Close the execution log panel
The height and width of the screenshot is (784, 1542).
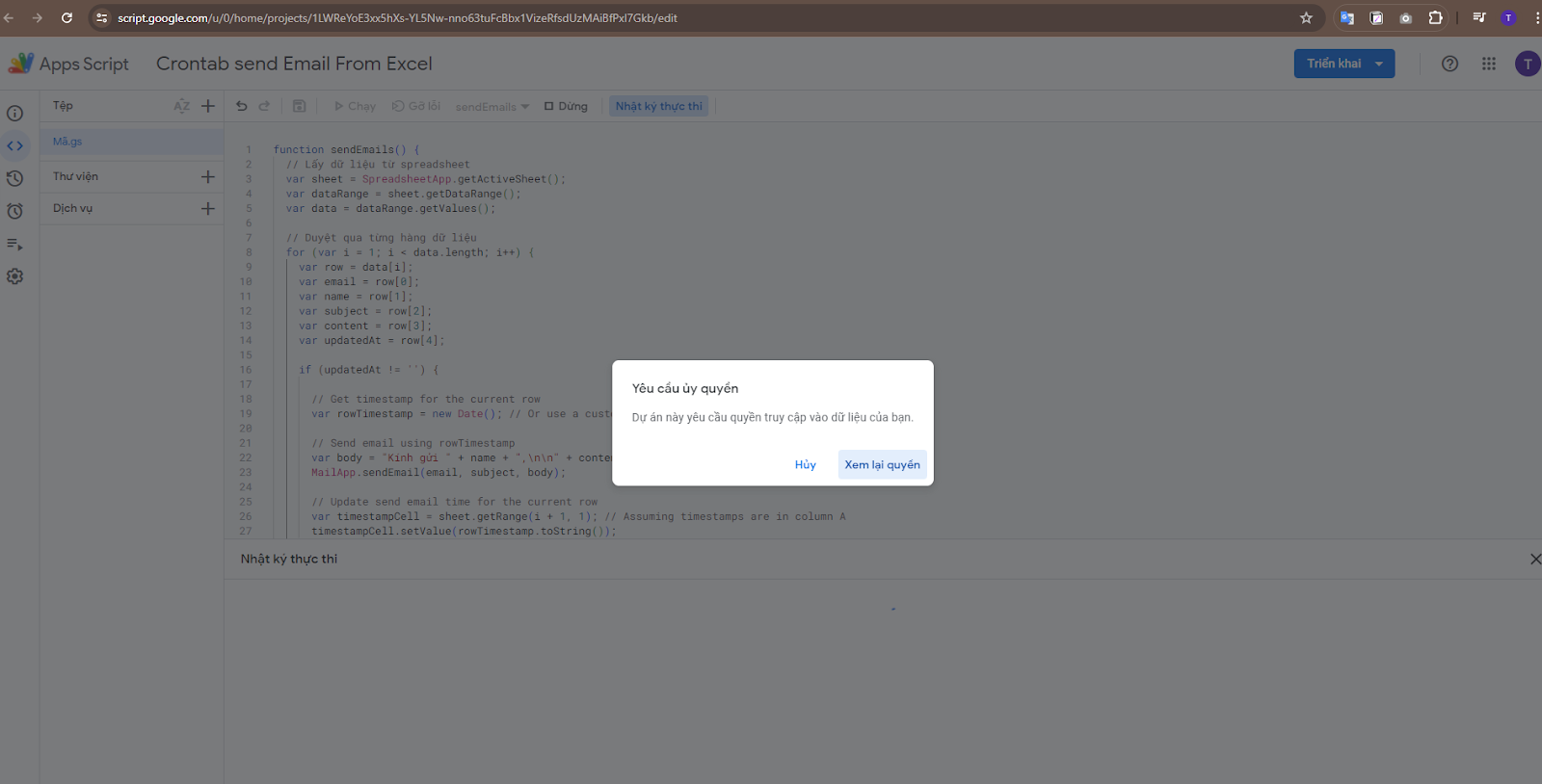[1535, 559]
